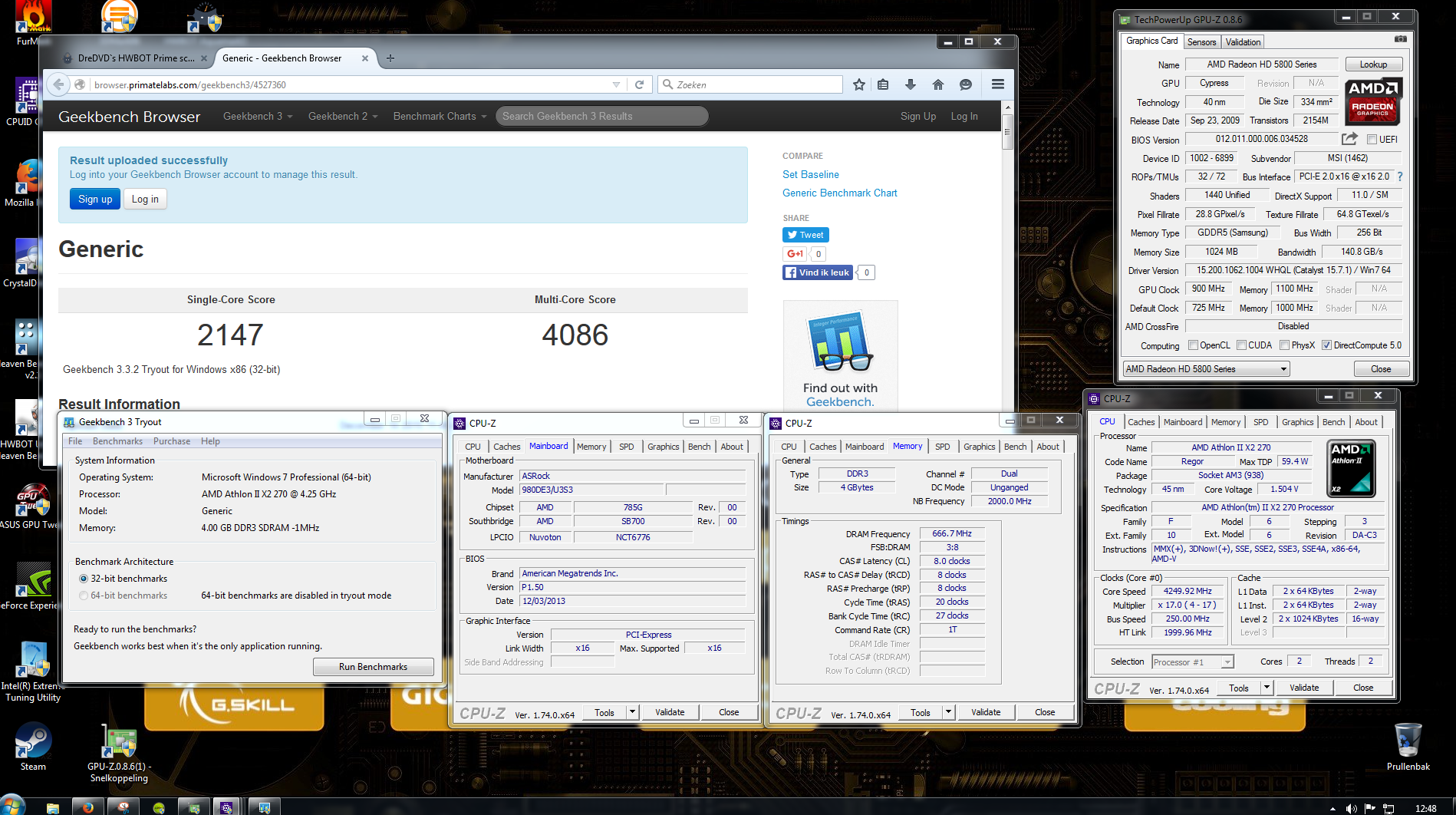Image resolution: width=1456 pixels, height=815 pixels.
Task: Expand Benchmark Charts navigation dropdown
Action: 440,117
